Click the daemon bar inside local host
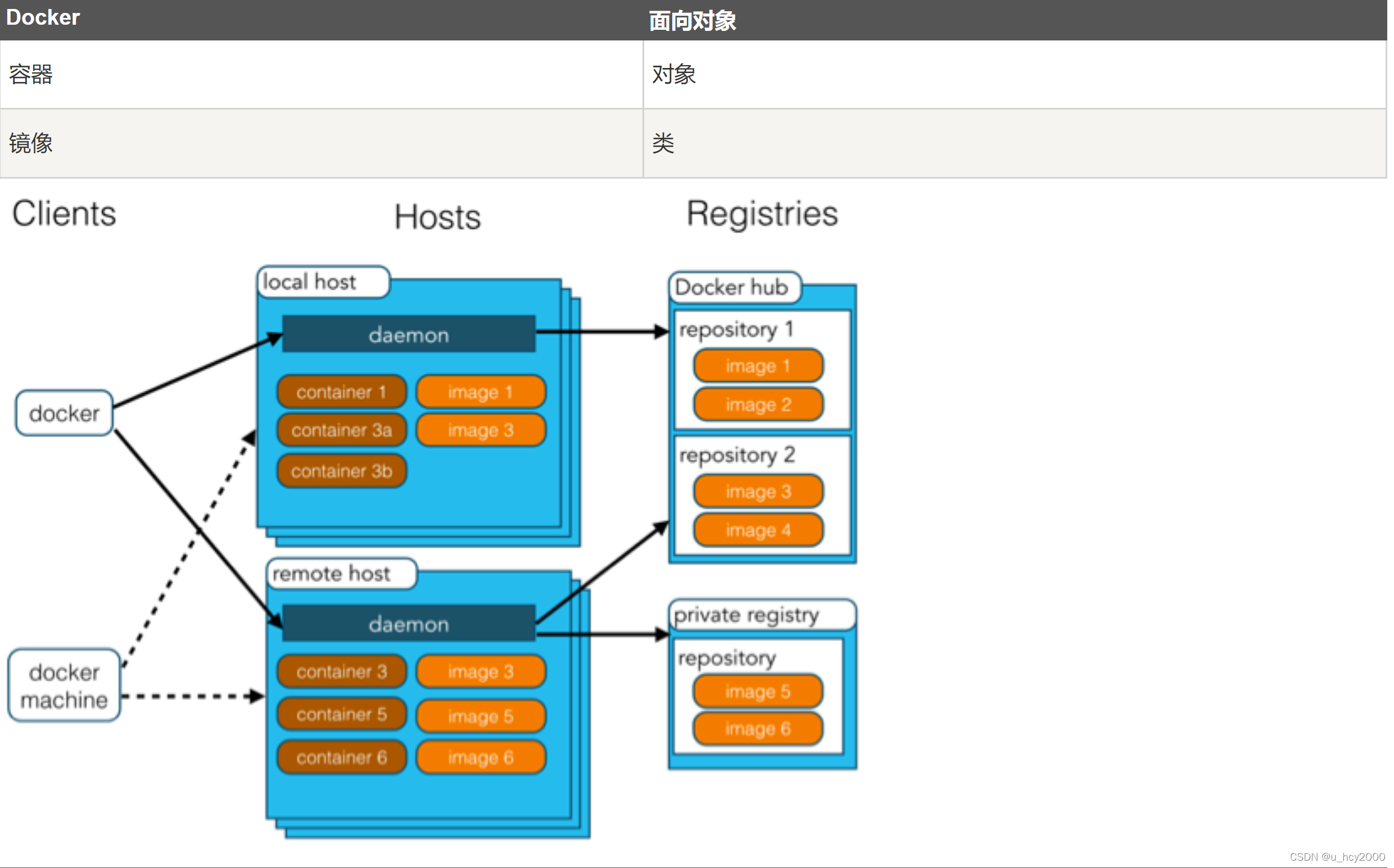 point(409,334)
